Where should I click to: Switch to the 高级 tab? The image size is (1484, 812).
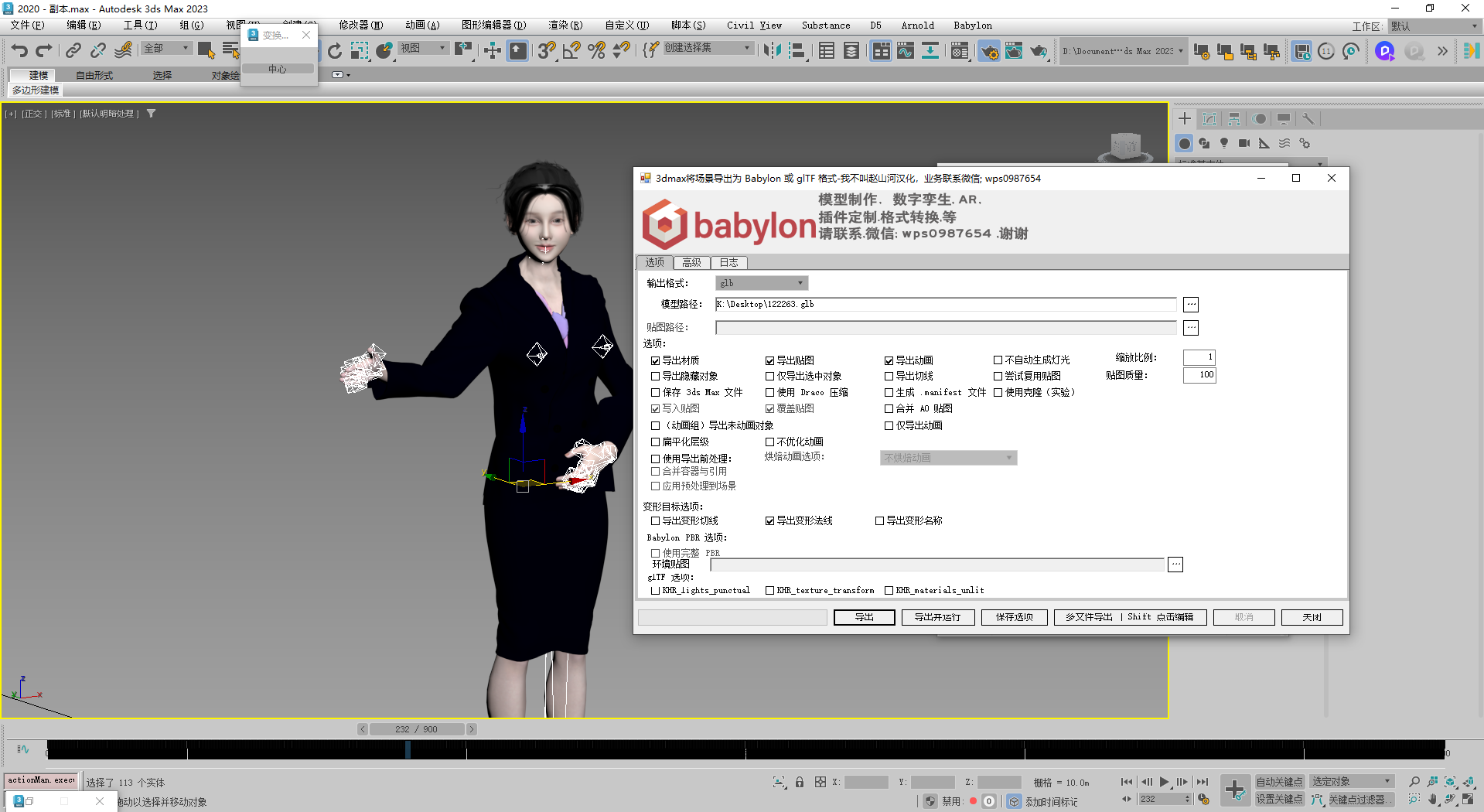(x=691, y=263)
